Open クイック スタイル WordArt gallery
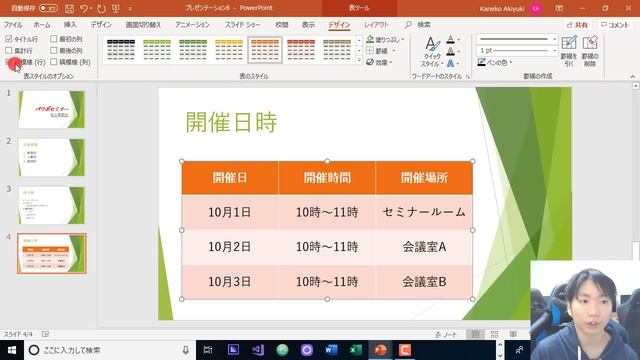The width and height of the screenshot is (640, 360). [432, 52]
